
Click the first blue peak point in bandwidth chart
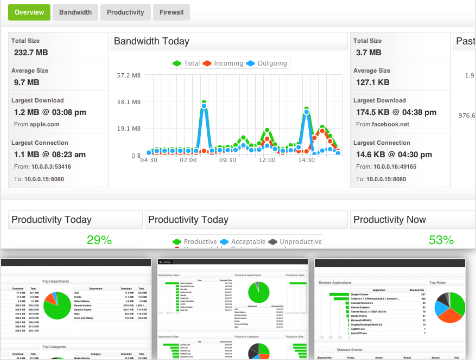point(204,106)
